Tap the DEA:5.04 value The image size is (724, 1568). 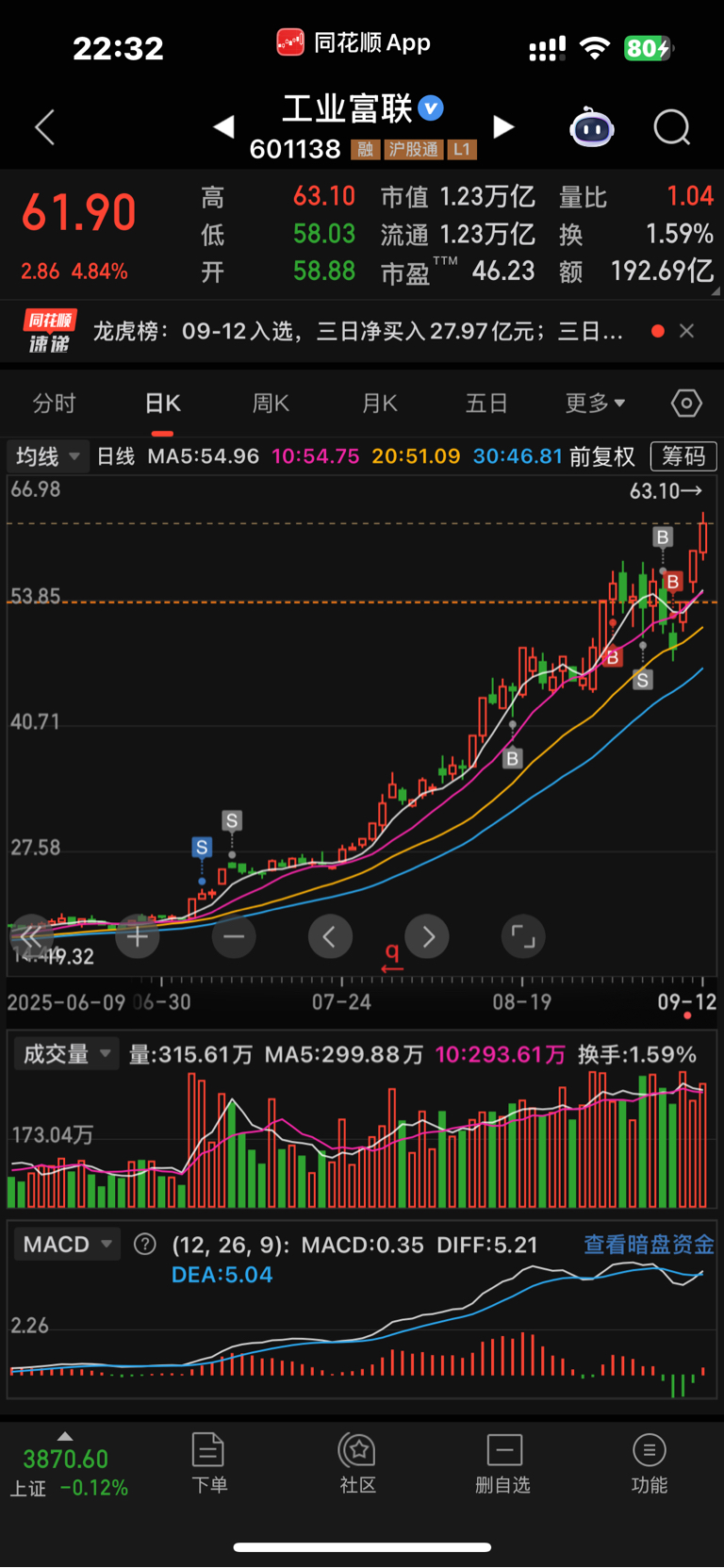(x=222, y=1275)
